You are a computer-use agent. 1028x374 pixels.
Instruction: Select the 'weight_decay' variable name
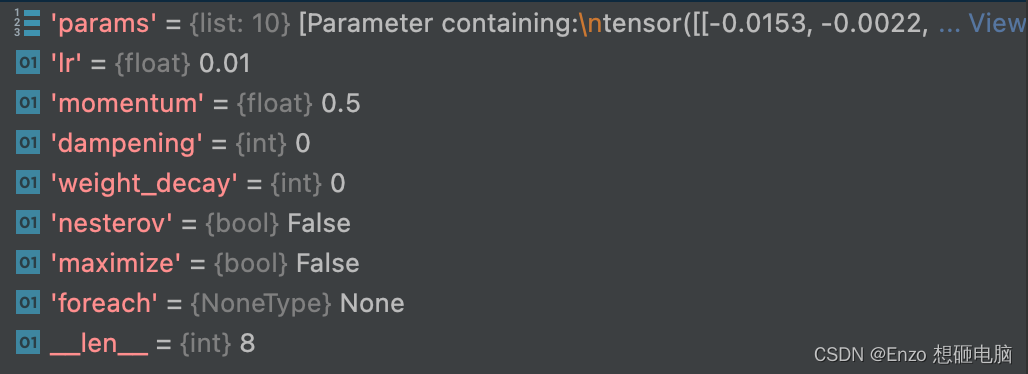(x=144, y=184)
